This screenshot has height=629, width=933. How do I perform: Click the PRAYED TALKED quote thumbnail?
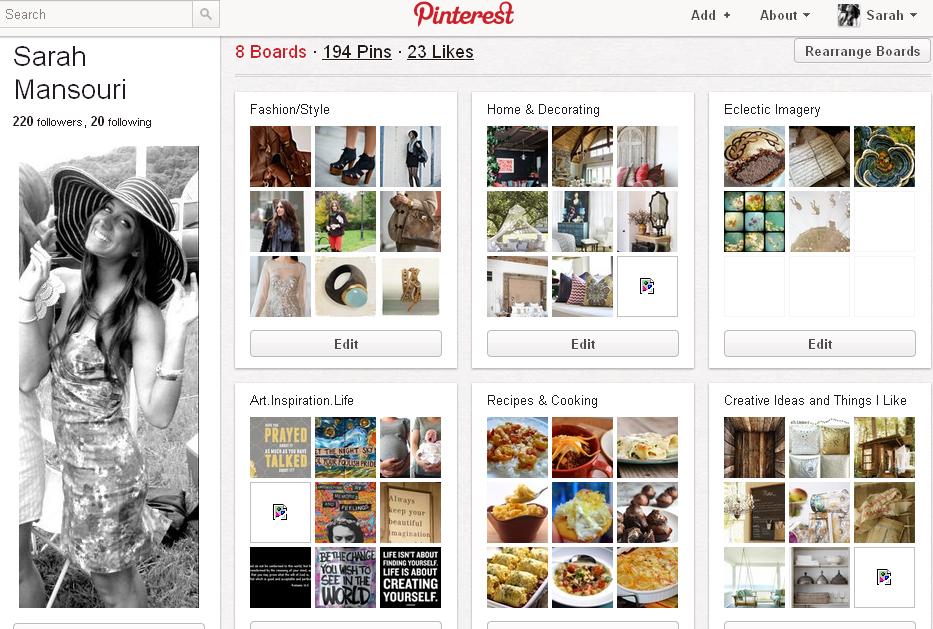click(x=280, y=448)
